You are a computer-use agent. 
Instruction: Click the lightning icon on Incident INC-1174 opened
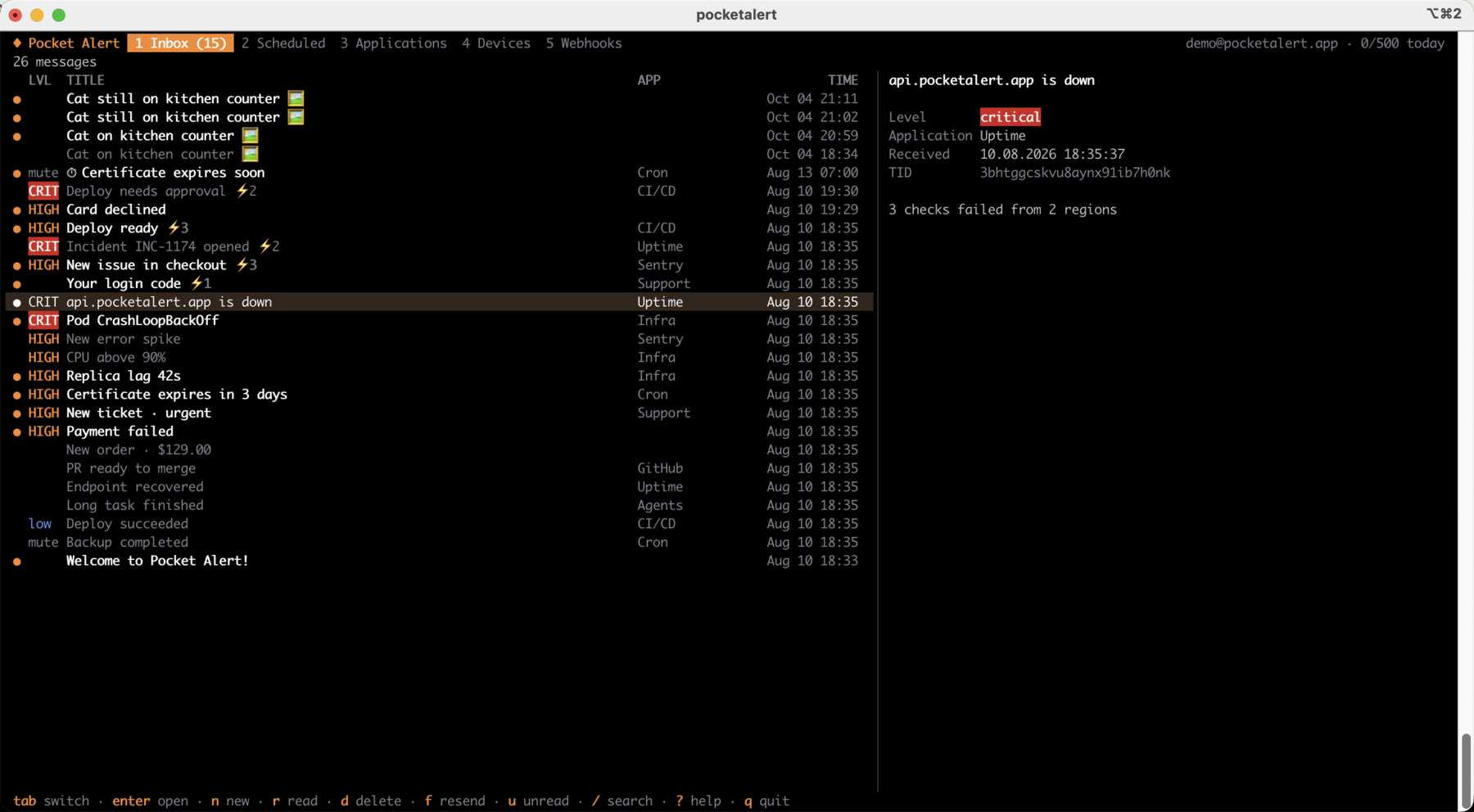[x=265, y=246]
